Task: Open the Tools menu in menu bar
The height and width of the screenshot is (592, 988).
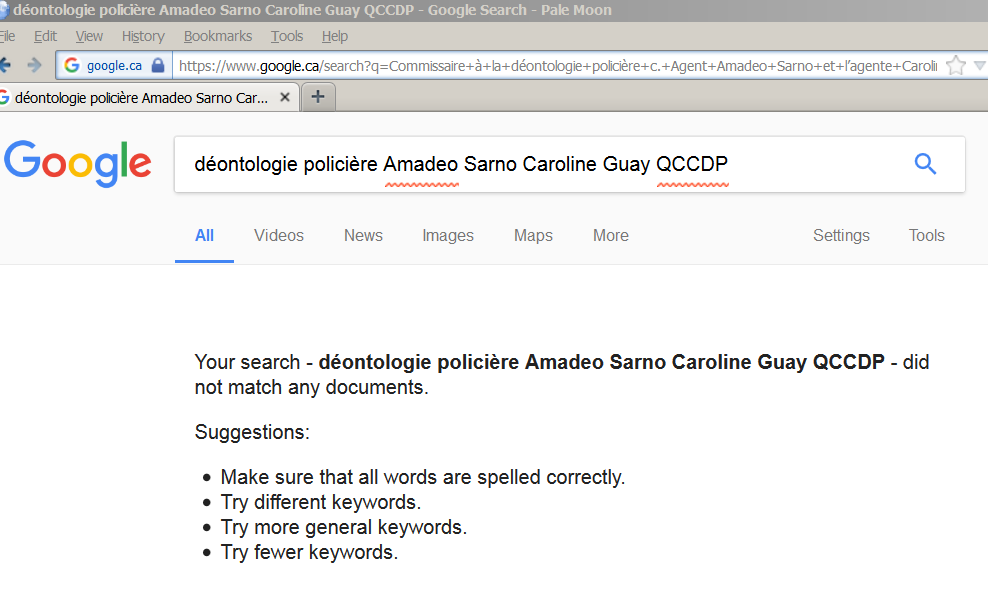Action: tap(287, 36)
